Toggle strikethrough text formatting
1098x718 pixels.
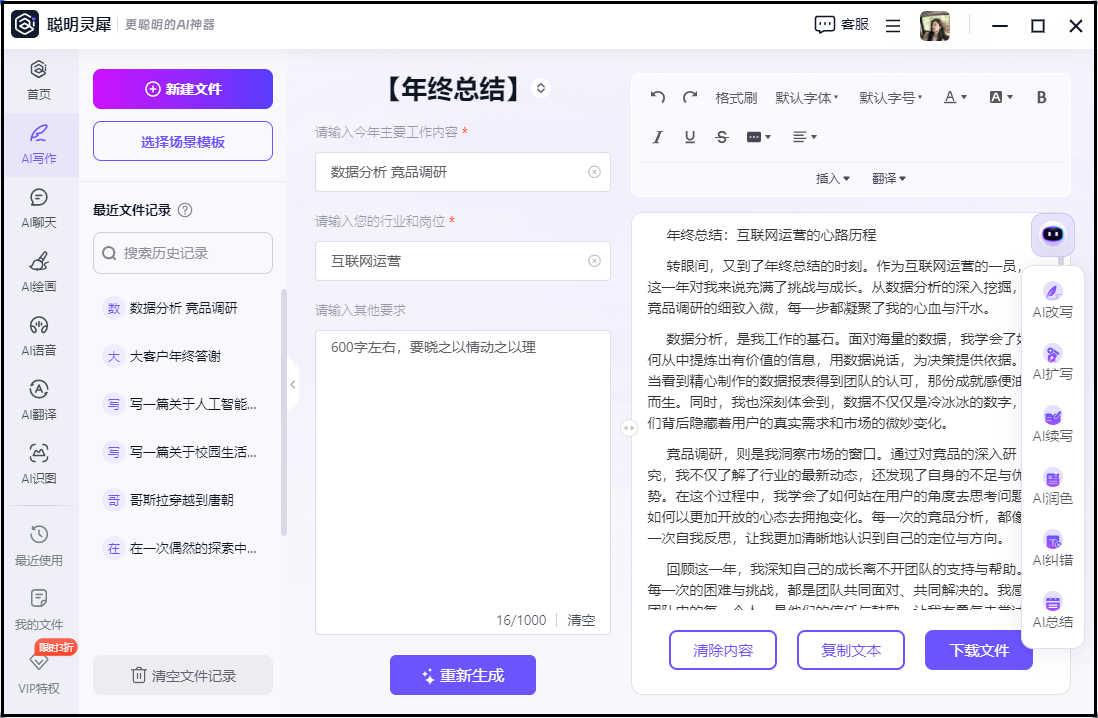pos(722,137)
